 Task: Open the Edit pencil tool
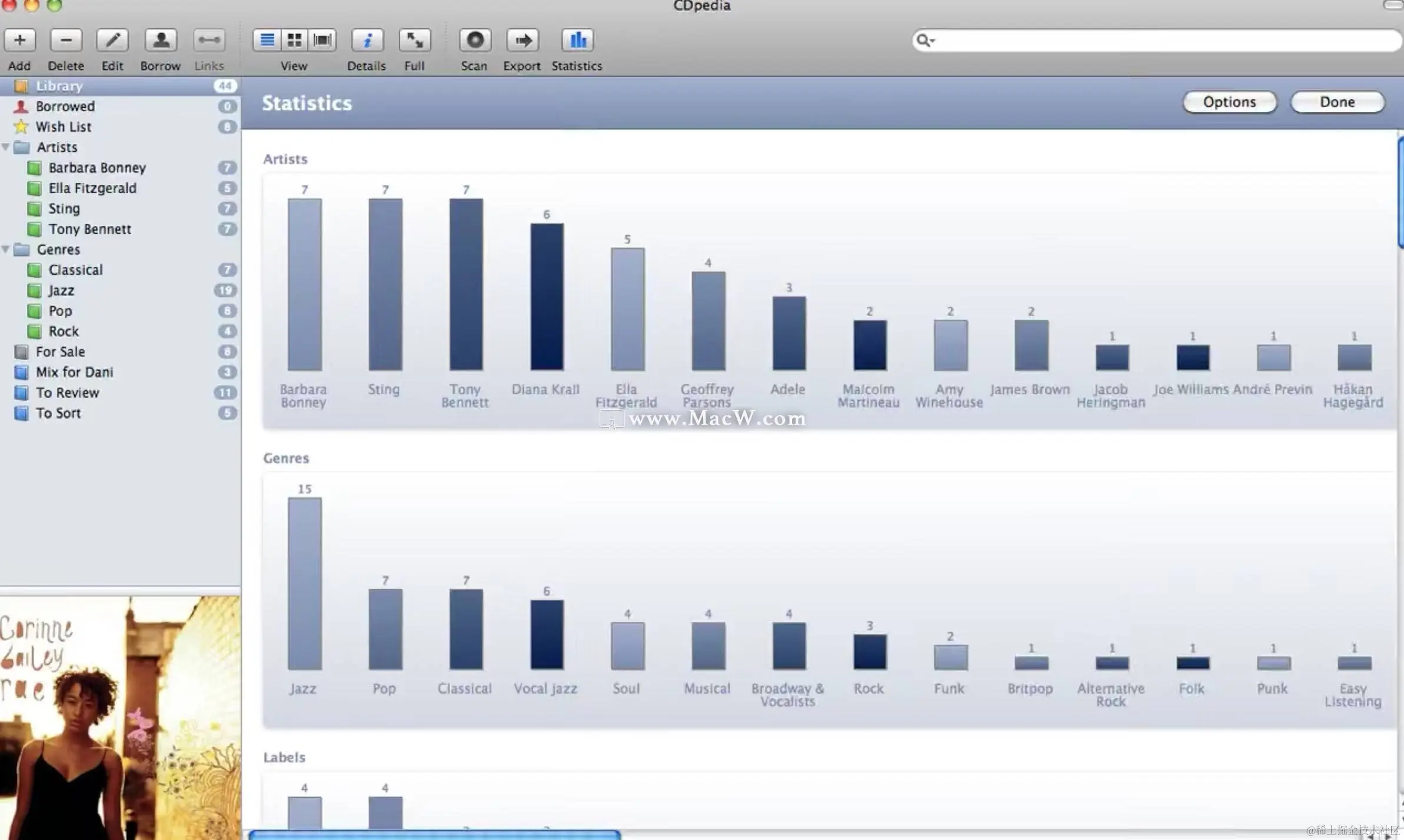(x=112, y=40)
